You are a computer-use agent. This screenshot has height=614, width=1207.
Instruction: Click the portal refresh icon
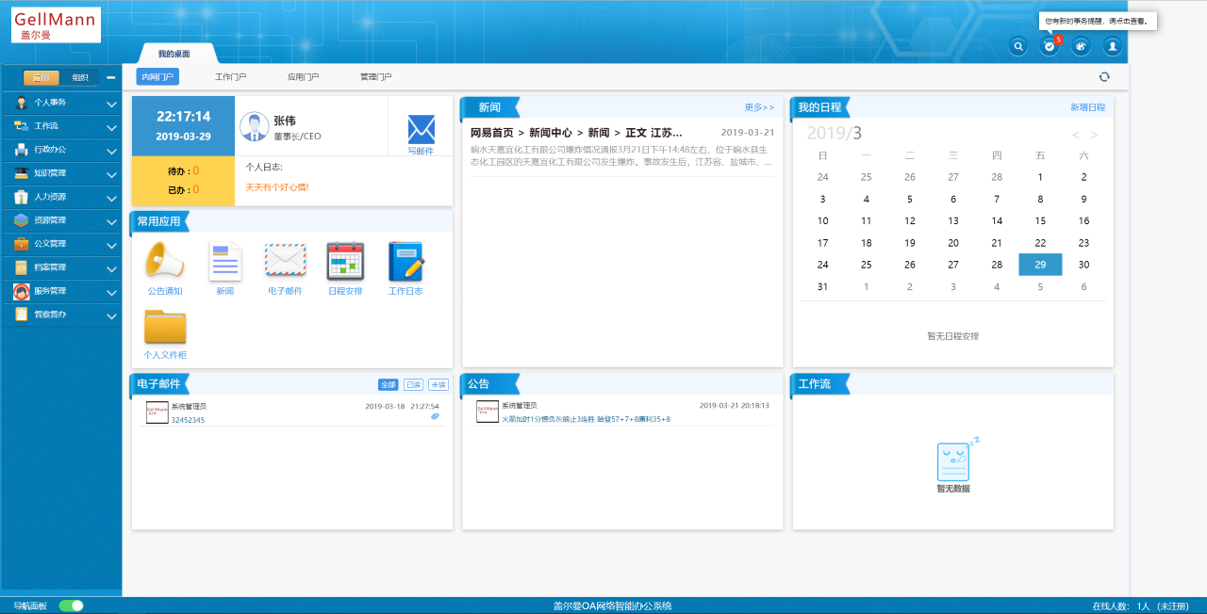(x=1104, y=77)
